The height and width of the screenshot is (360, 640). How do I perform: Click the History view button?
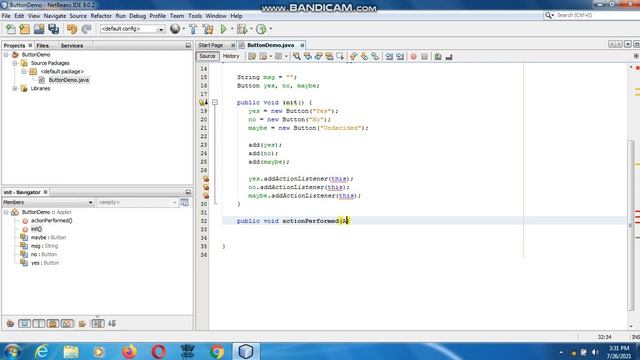pyautogui.click(x=231, y=56)
